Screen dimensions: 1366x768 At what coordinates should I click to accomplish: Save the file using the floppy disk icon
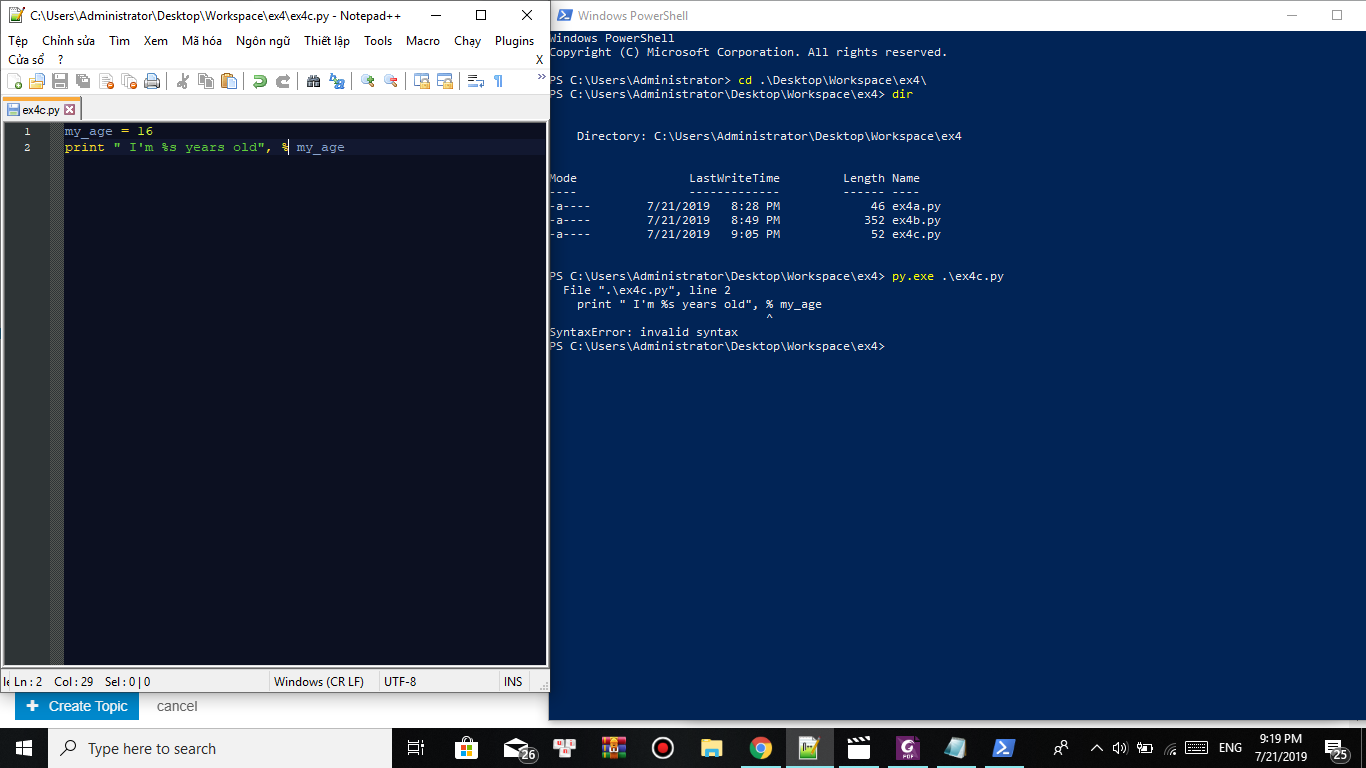click(60, 82)
